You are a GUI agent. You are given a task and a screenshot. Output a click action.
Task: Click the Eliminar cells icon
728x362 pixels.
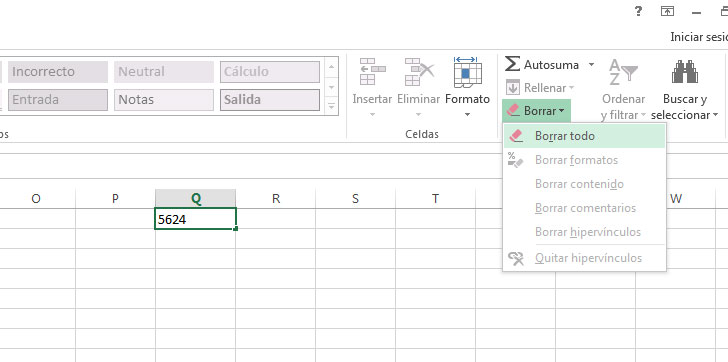click(419, 72)
